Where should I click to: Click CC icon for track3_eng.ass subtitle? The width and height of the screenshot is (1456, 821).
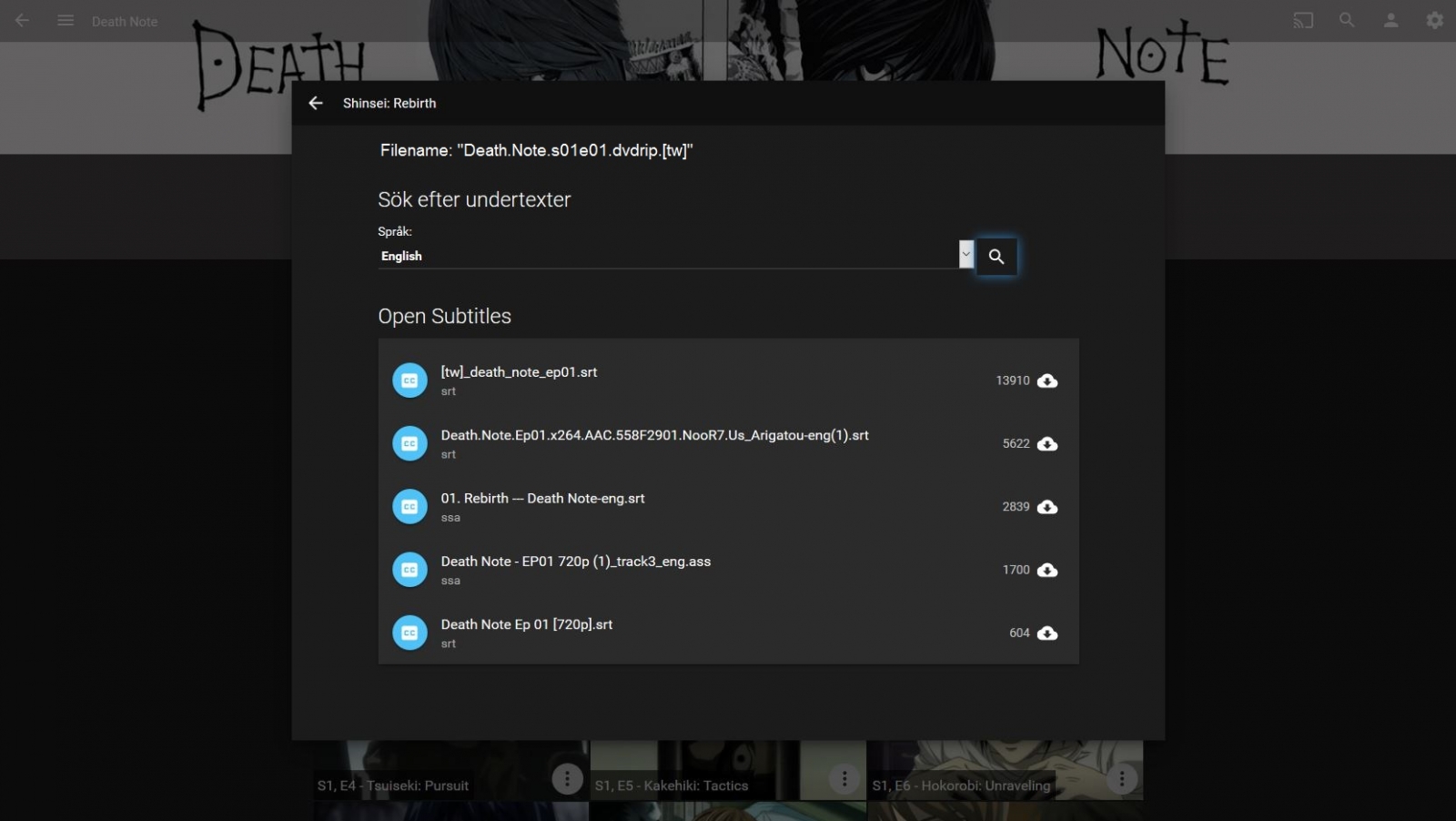pyautogui.click(x=409, y=570)
